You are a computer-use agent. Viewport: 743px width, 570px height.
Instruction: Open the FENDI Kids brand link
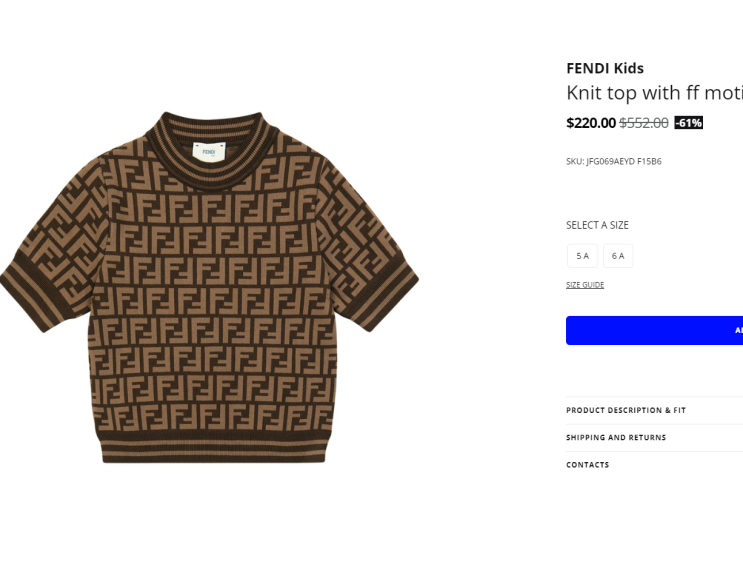[x=605, y=68]
